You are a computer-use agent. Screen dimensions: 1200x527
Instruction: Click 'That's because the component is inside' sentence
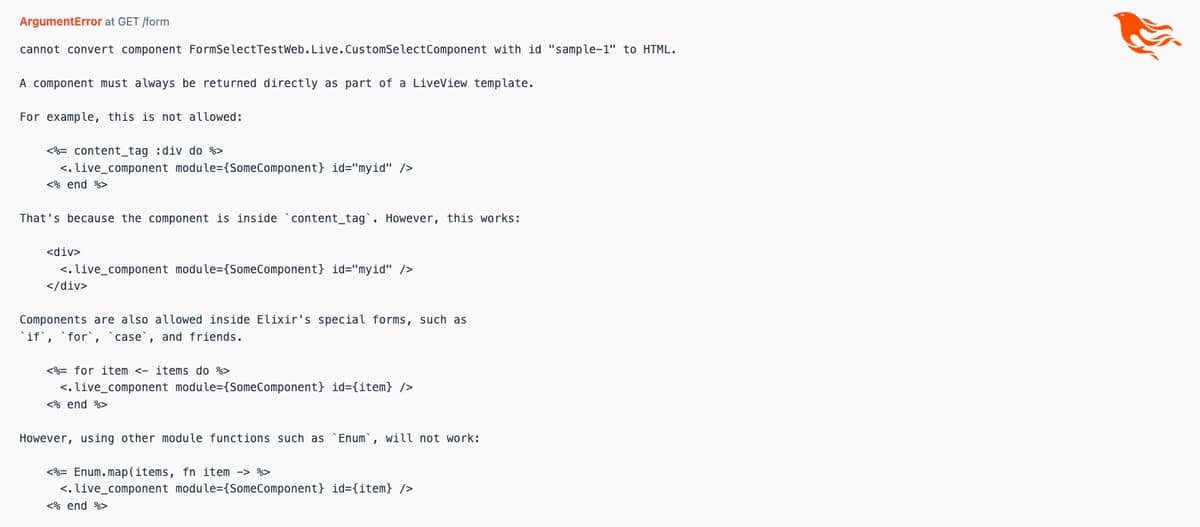point(269,218)
